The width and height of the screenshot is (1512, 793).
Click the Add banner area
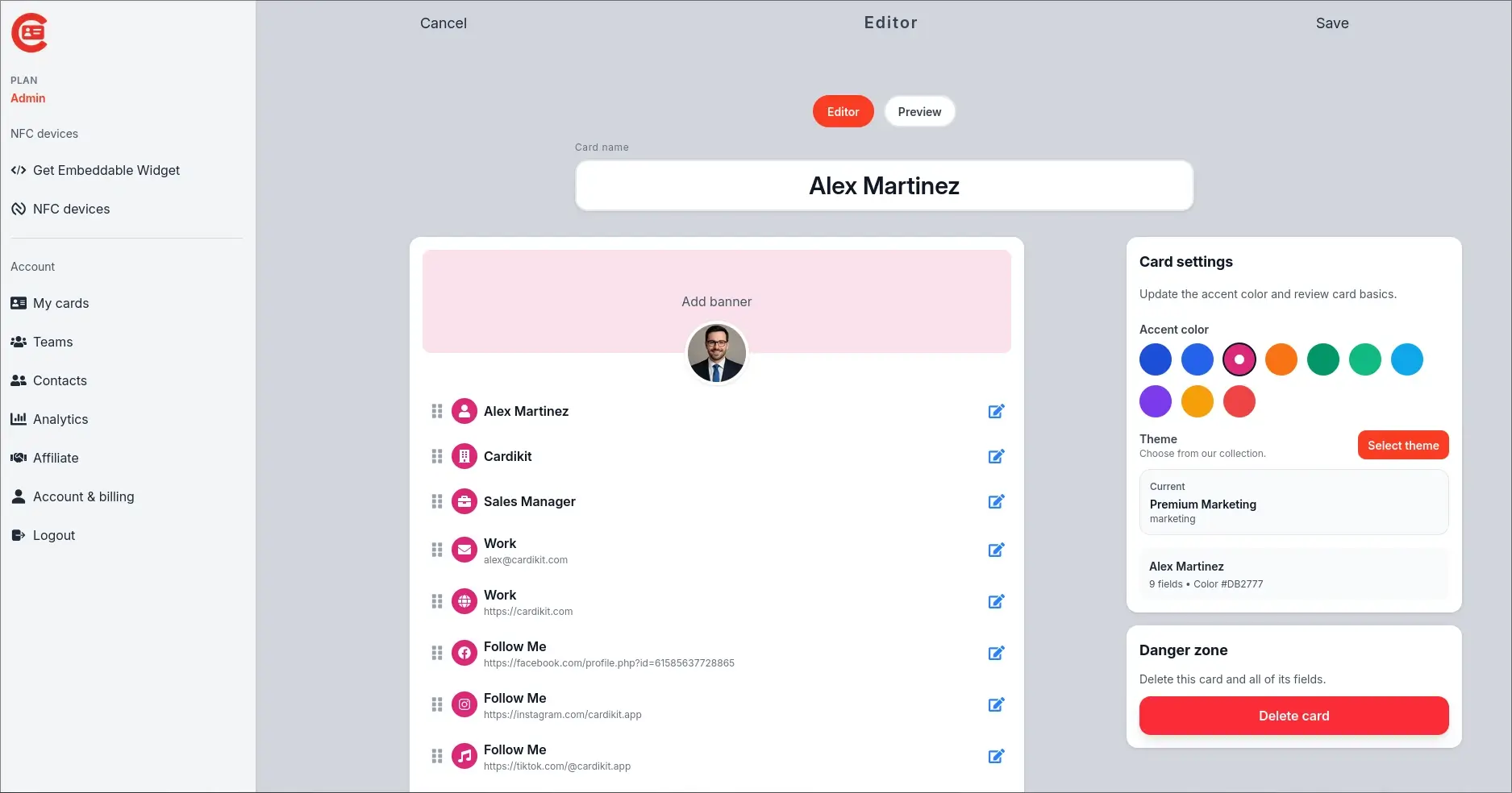(x=716, y=301)
